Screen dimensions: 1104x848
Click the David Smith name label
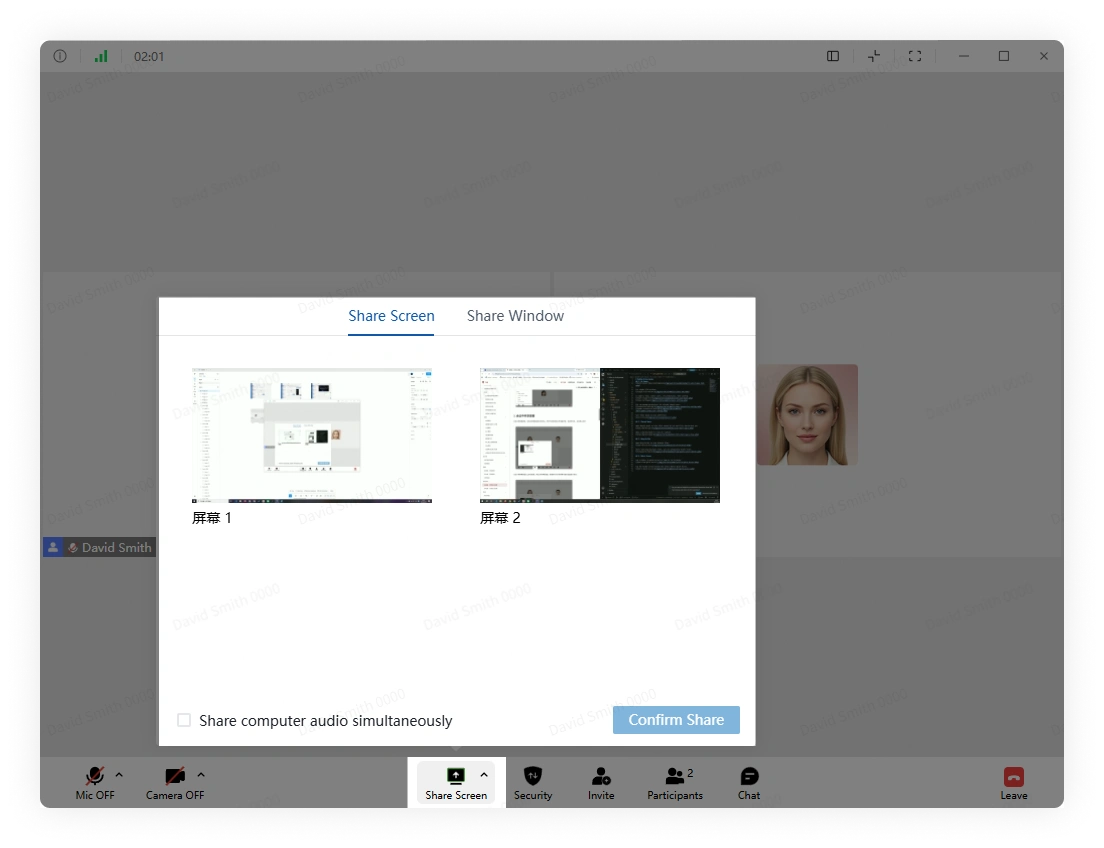(117, 547)
